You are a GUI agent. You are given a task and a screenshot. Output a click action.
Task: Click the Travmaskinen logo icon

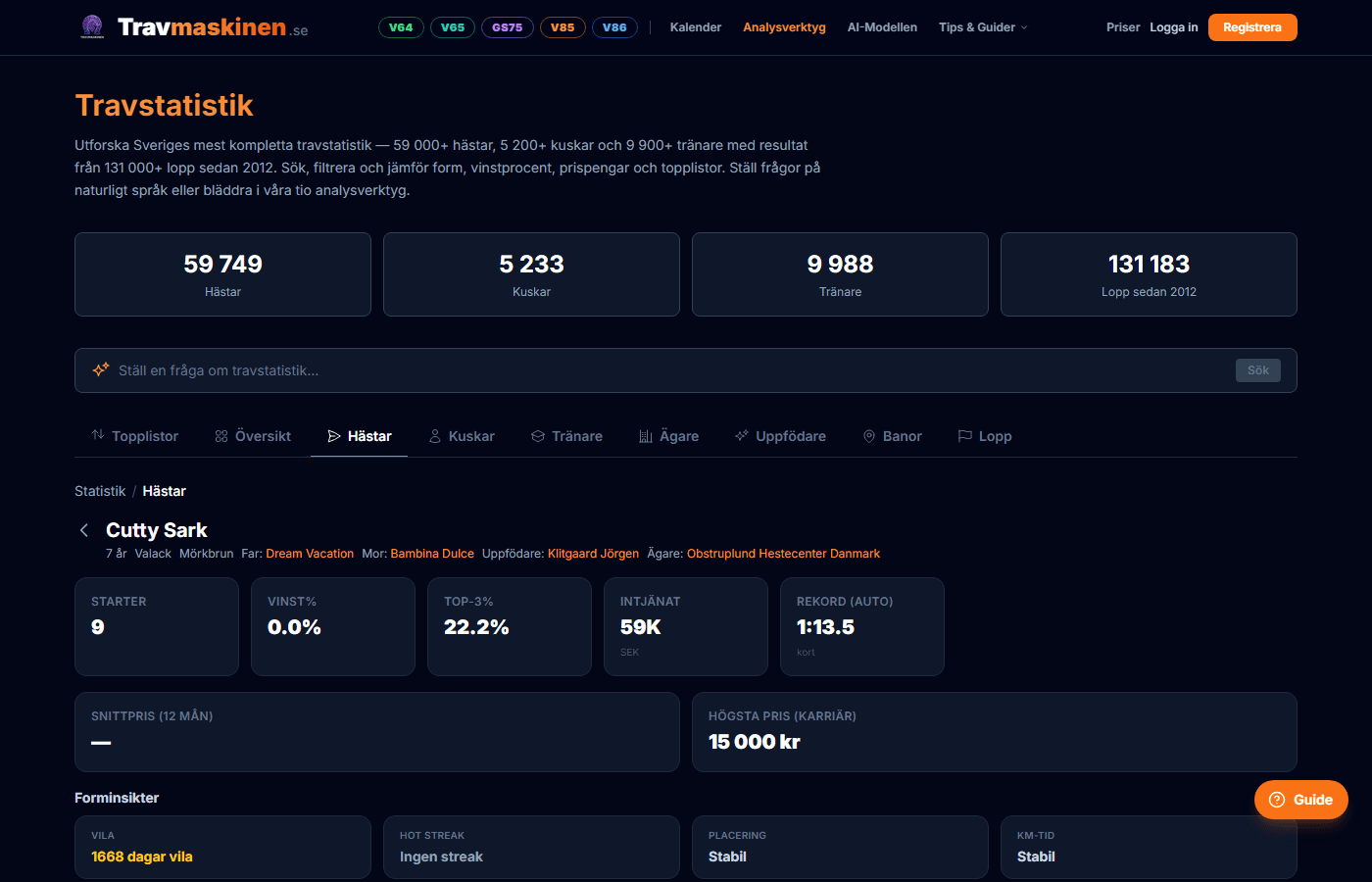point(92,27)
